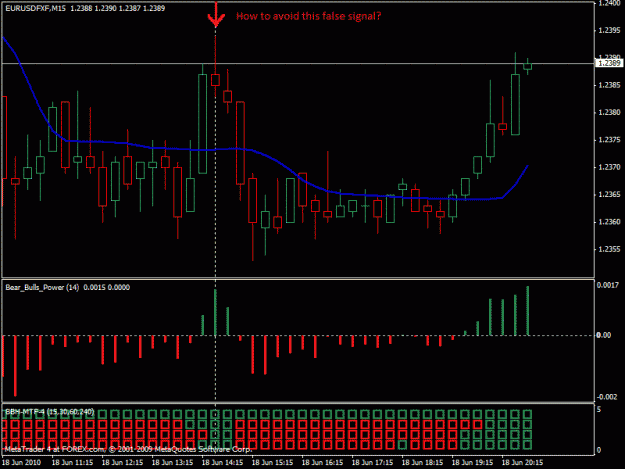625x469 pixels.
Task: Click the 1.2375 price axis label
Action: (609, 140)
